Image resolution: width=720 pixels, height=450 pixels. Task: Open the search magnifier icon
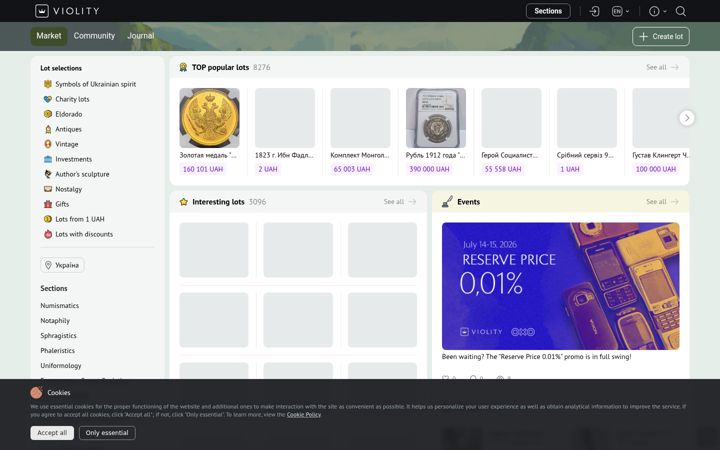681,11
